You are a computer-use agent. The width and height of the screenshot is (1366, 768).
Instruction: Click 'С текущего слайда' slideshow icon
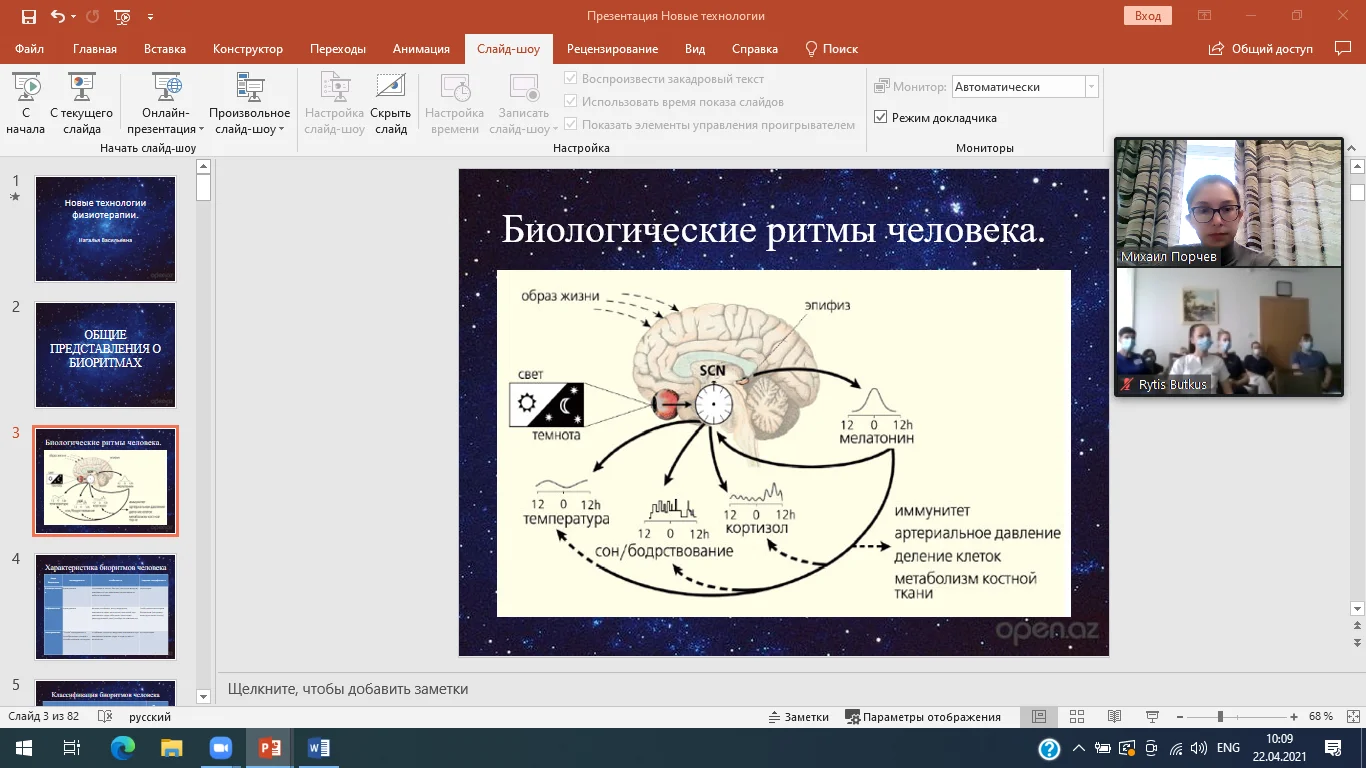tap(81, 88)
